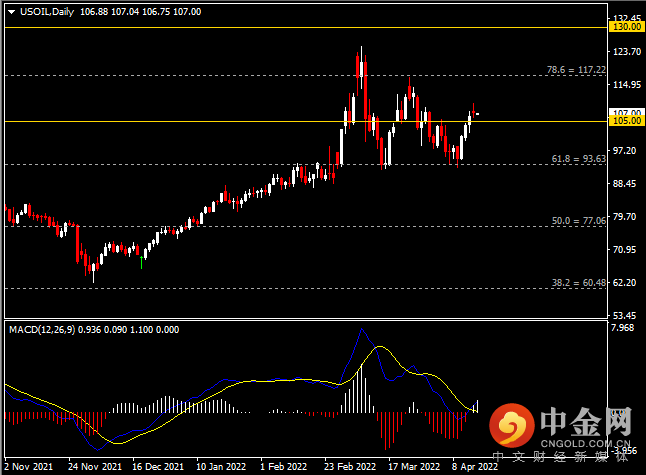Click the yellow horizontal line at 130.00
The width and height of the screenshot is (646, 475).
307,28
